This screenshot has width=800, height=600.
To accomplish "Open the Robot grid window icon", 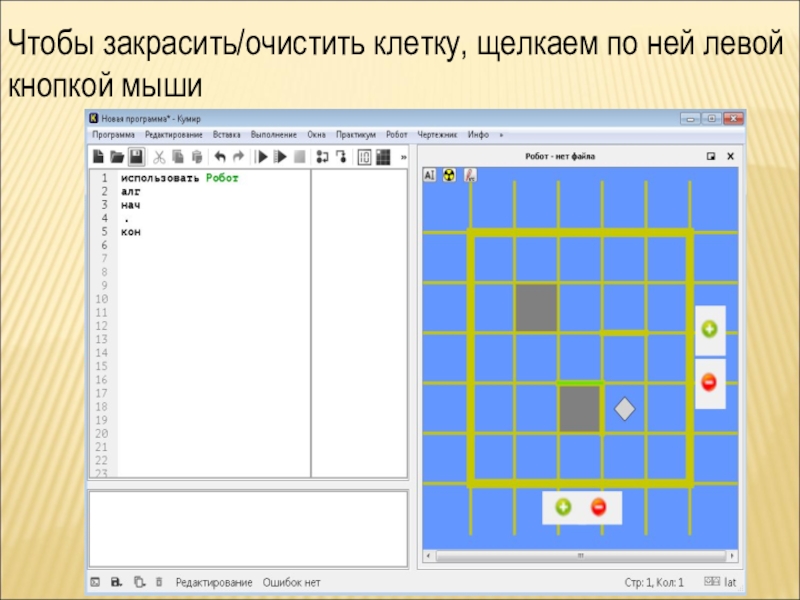I will 383,157.
